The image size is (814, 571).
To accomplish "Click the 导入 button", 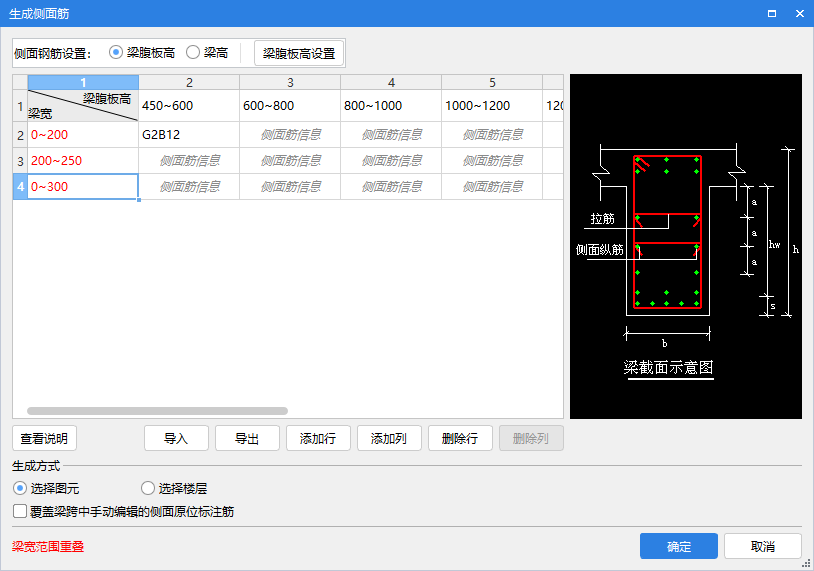I will tap(176, 439).
